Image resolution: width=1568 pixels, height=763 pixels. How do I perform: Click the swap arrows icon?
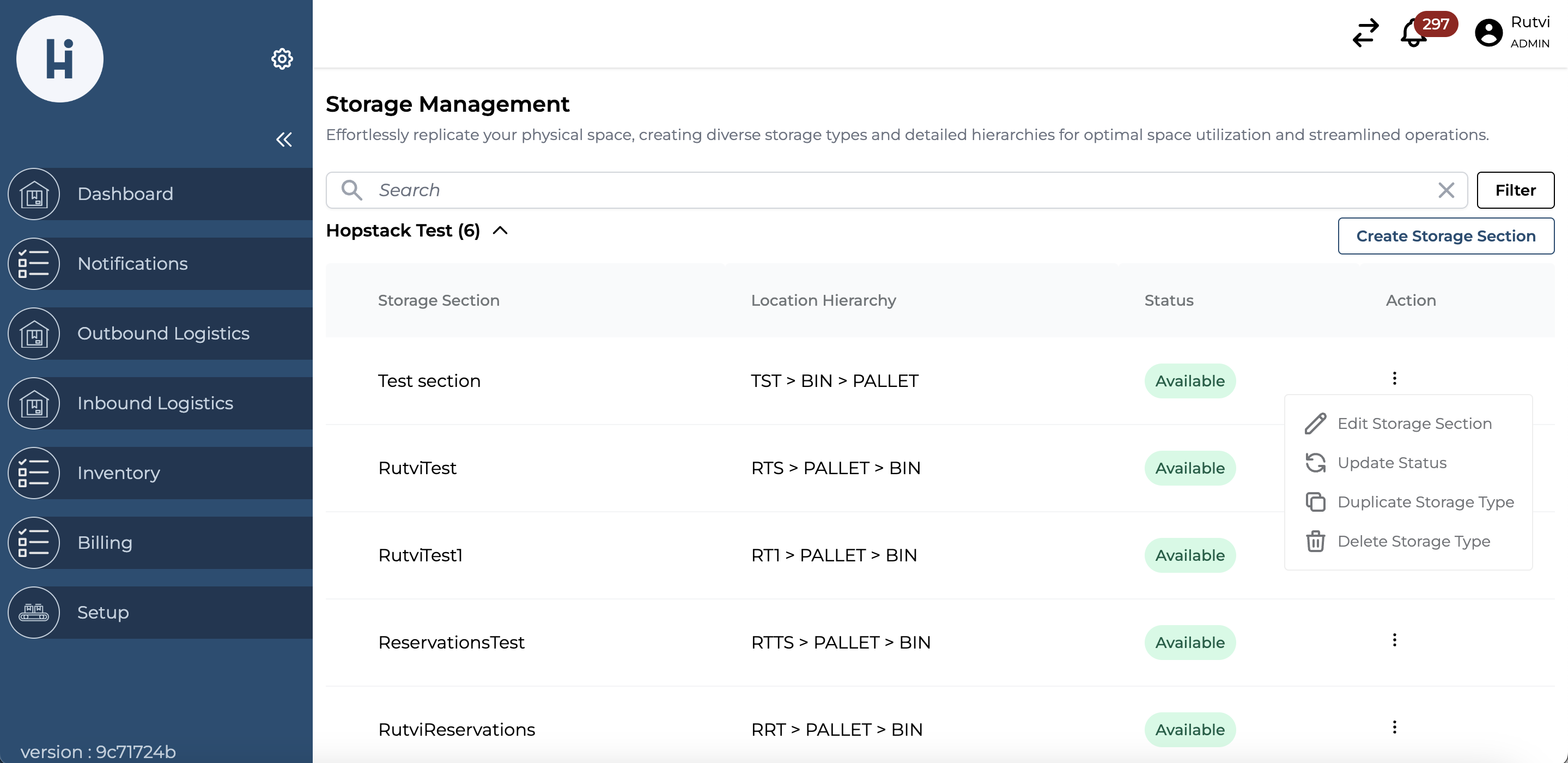tap(1365, 33)
